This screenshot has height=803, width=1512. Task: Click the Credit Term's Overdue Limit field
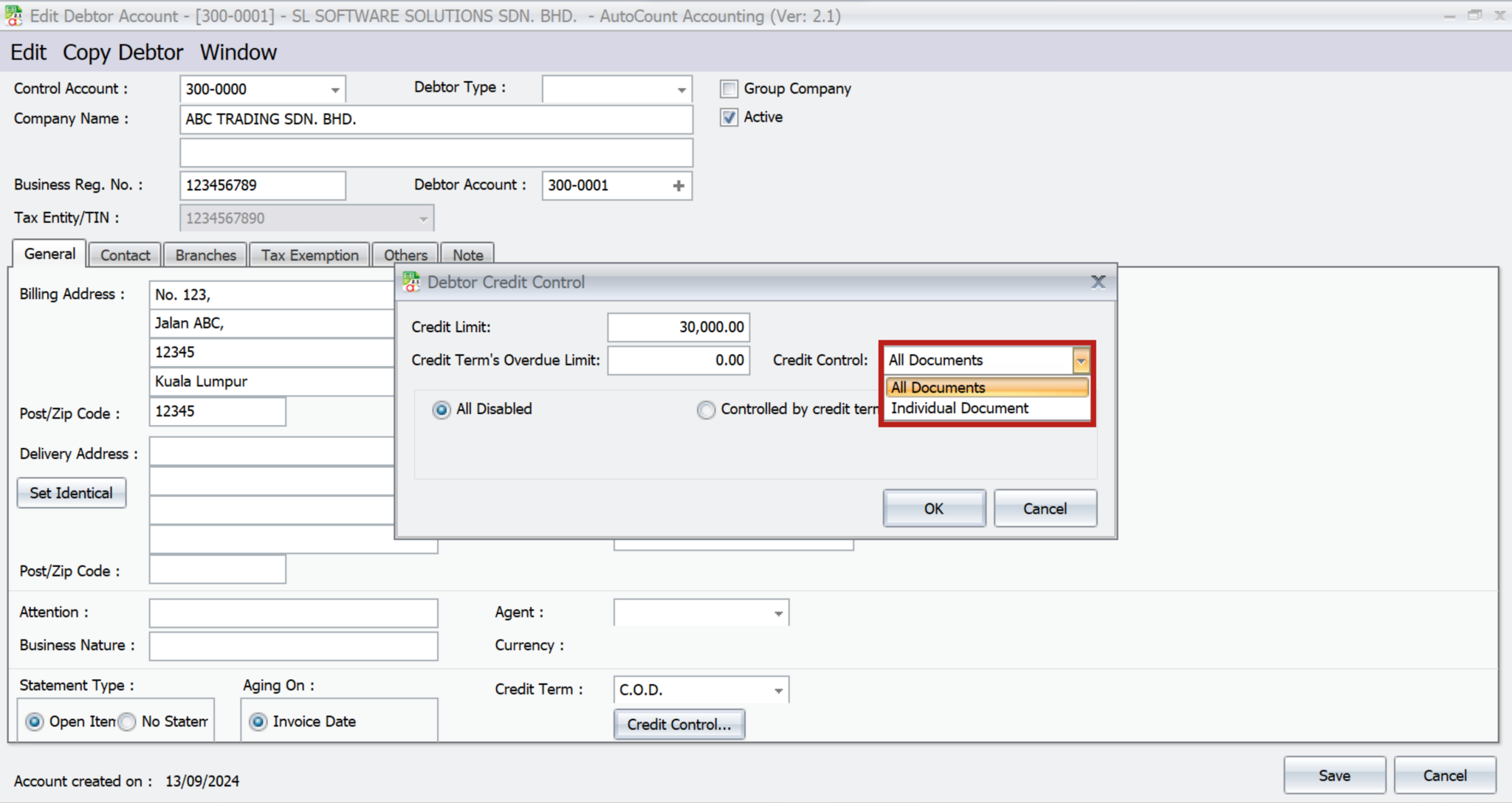click(x=678, y=360)
